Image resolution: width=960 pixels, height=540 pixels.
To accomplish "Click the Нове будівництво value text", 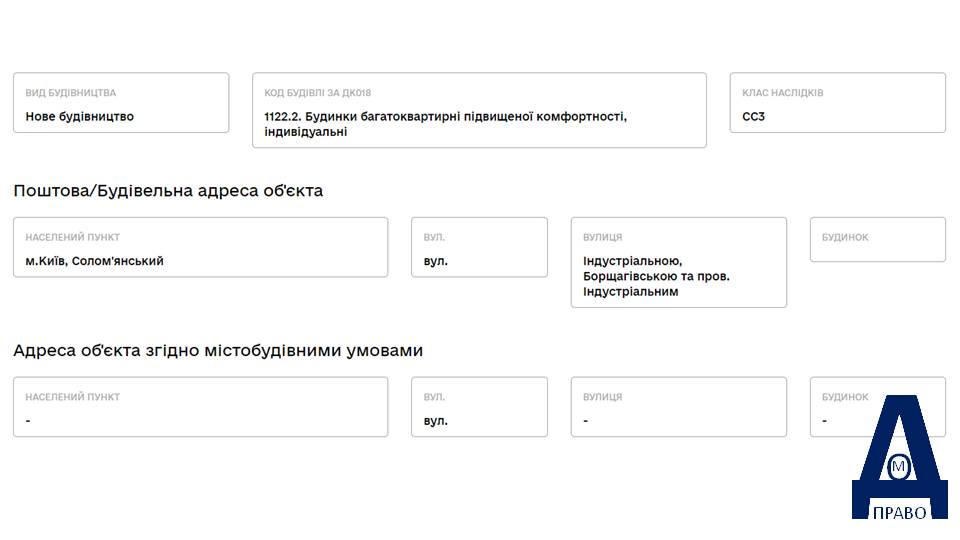I will (x=80, y=116).
